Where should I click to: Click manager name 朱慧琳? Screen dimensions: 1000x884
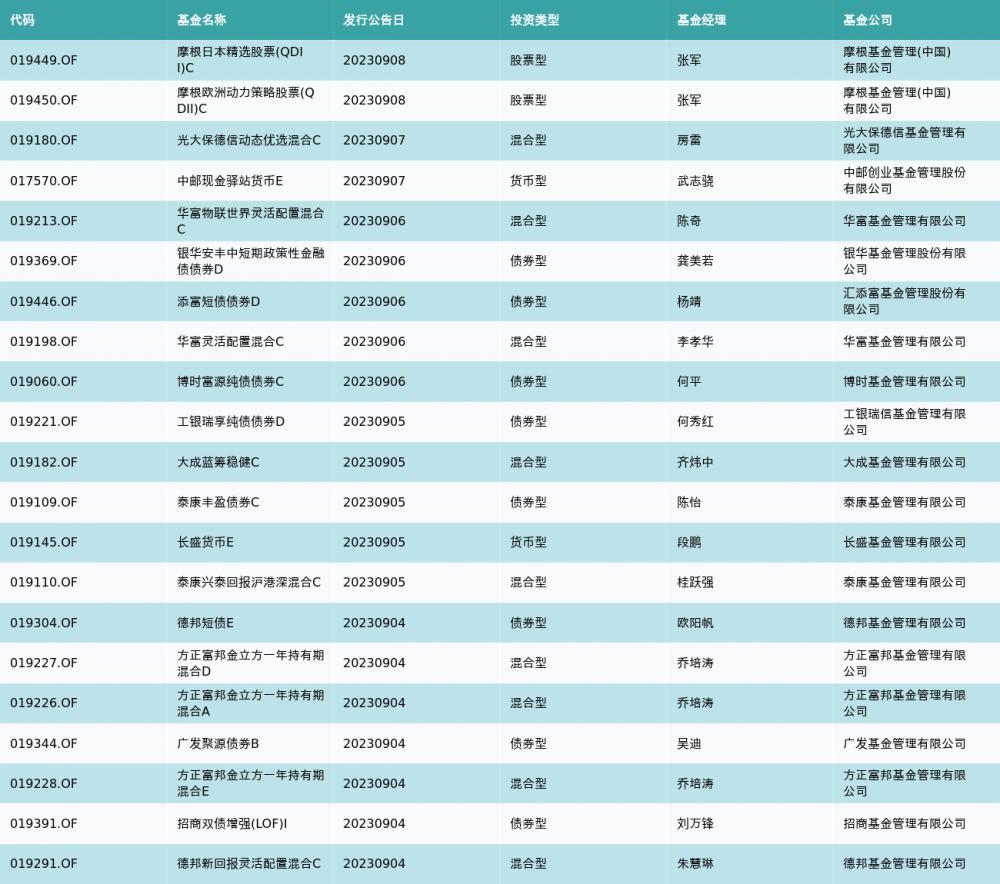695,864
